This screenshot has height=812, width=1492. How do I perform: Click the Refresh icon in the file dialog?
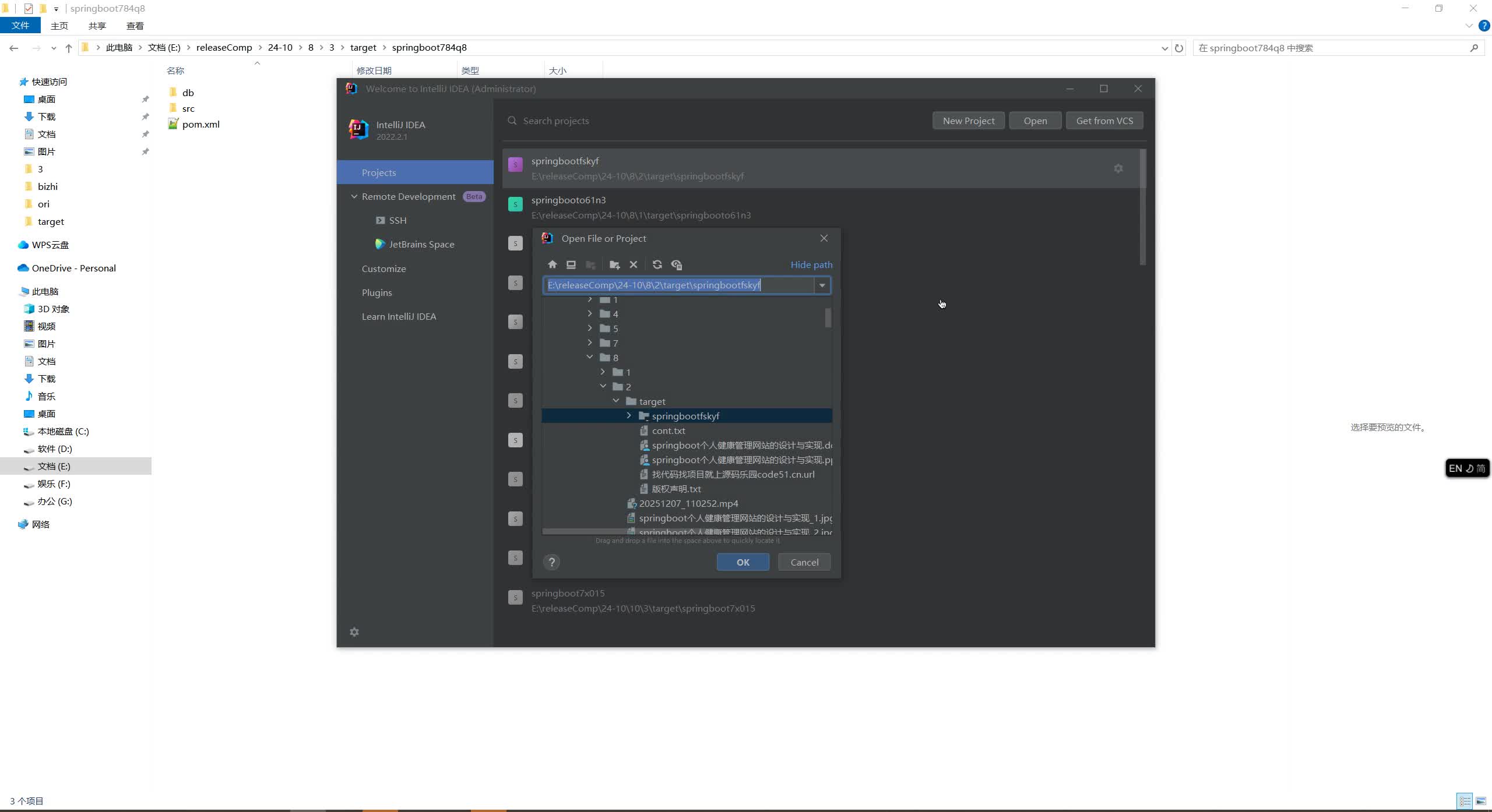tap(657, 264)
